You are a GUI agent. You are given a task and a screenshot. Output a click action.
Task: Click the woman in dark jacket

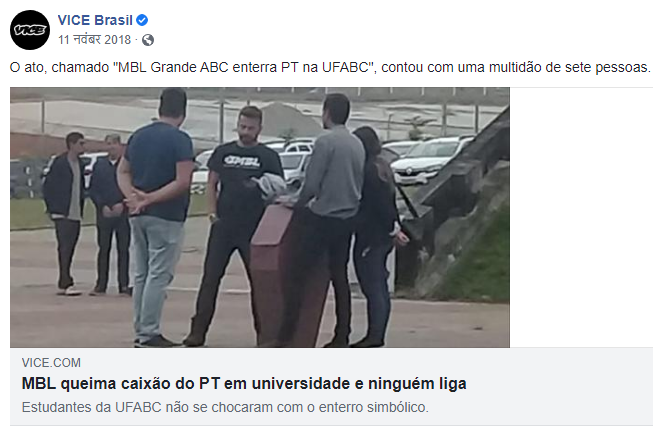(375, 237)
